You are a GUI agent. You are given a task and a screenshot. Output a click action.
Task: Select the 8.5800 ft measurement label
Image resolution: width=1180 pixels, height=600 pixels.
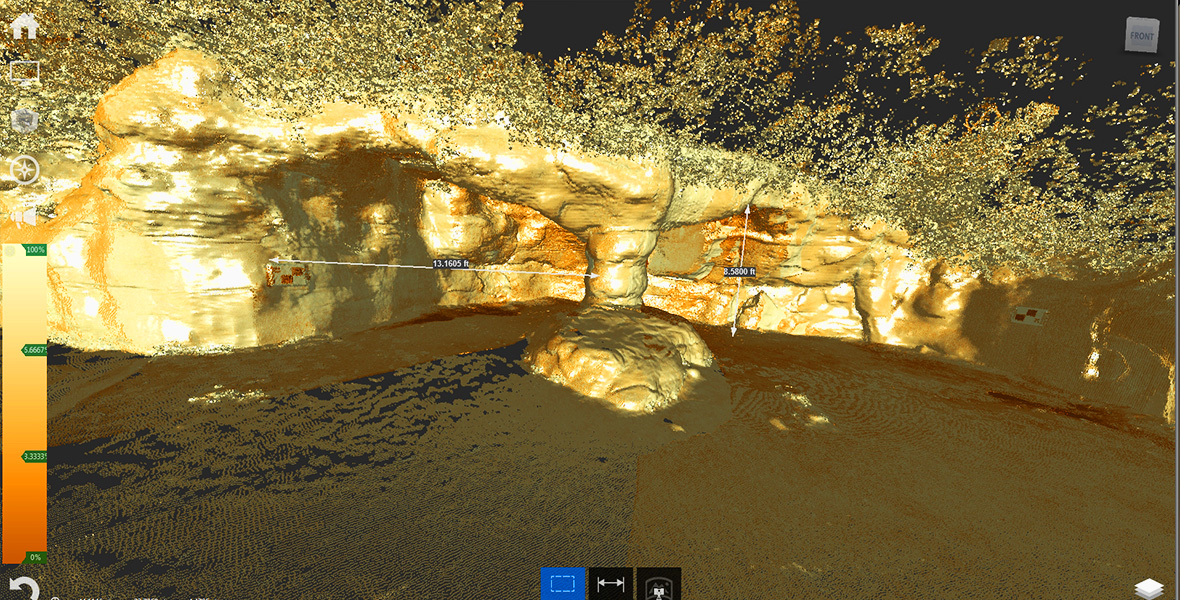click(739, 272)
